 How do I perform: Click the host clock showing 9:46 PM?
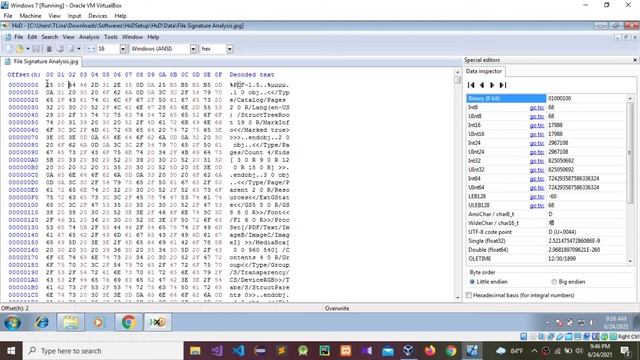(600, 351)
